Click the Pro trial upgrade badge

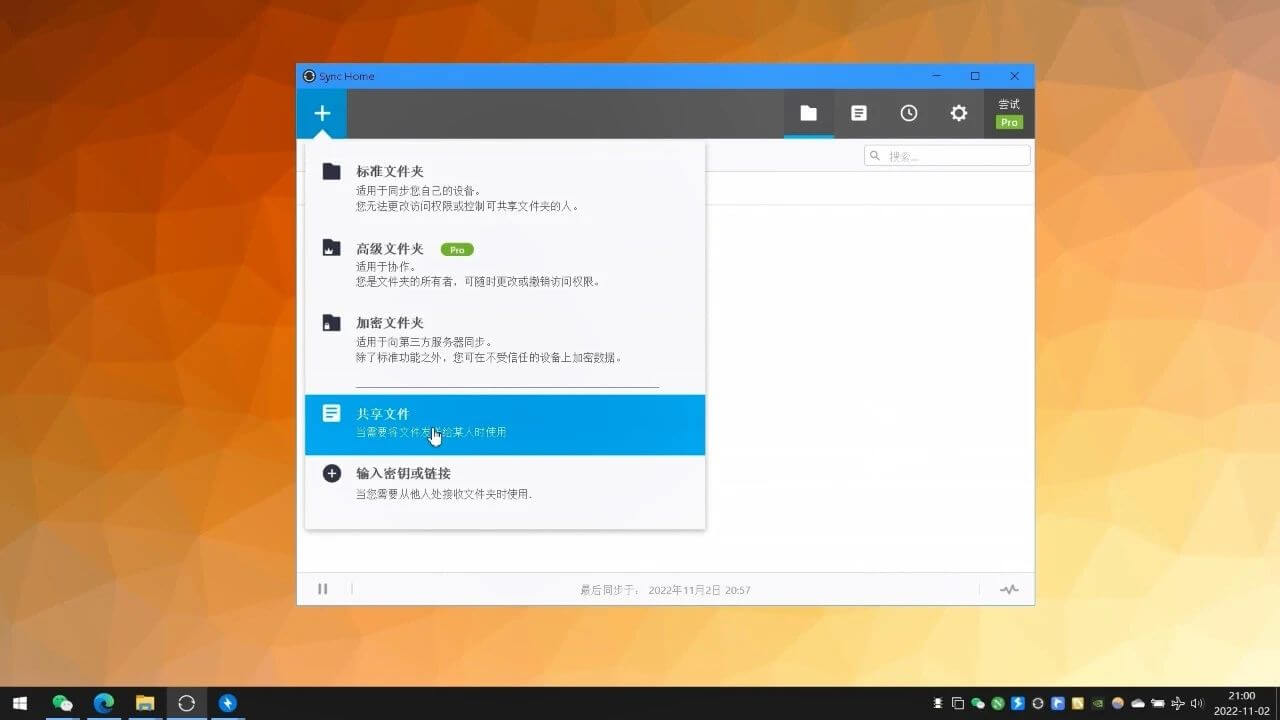(x=1009, y=114)
